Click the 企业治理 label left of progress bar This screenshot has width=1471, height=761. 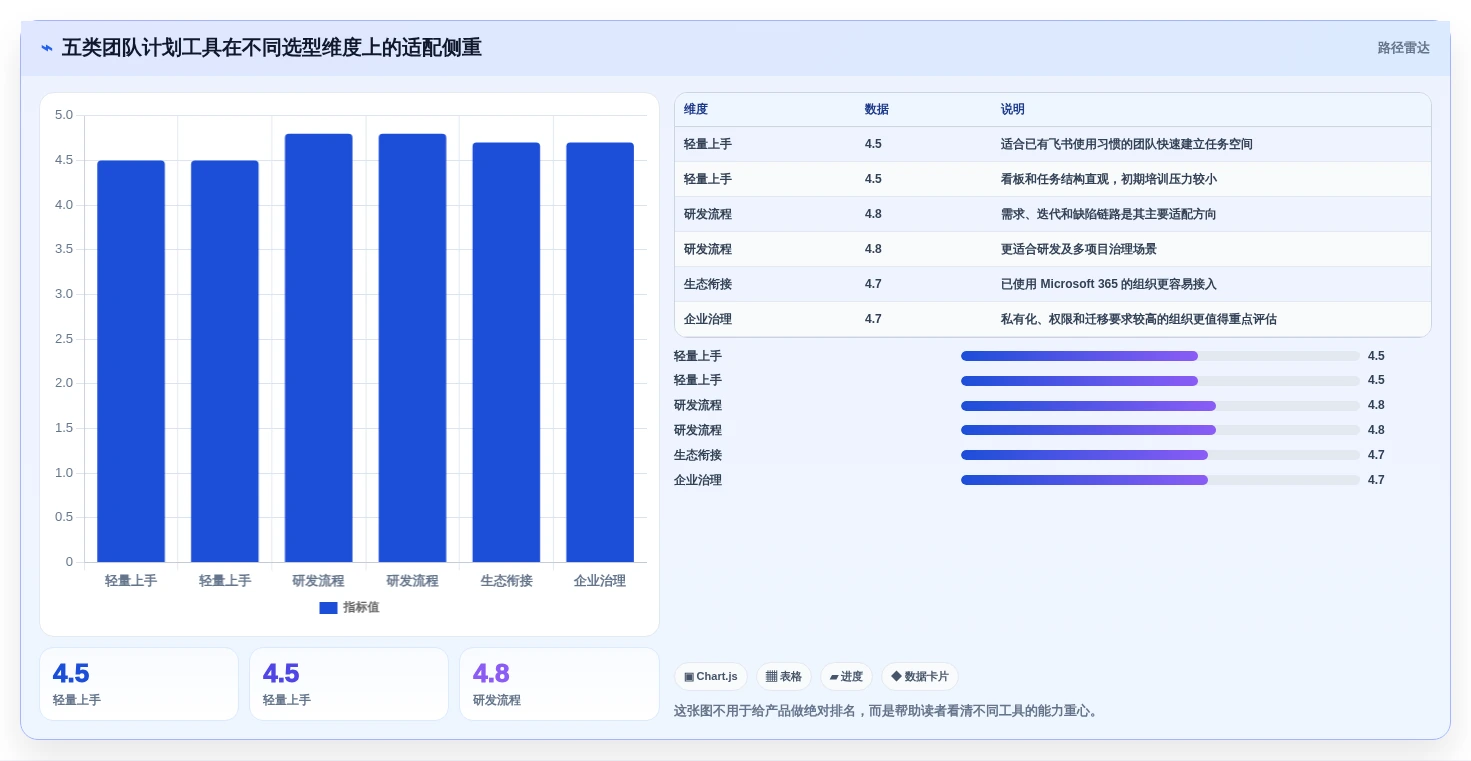coord(698,480)
